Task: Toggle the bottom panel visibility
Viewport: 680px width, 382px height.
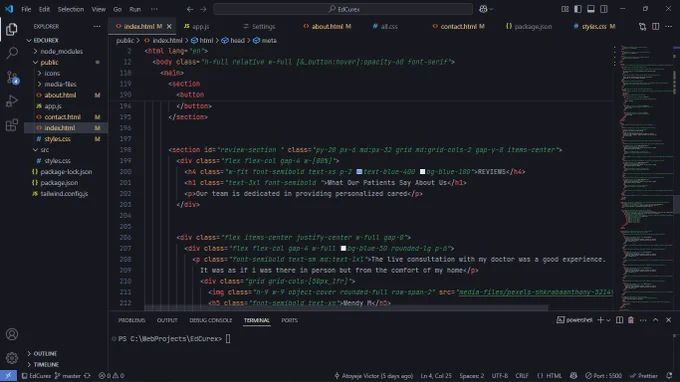Action: tap(591, 9)
